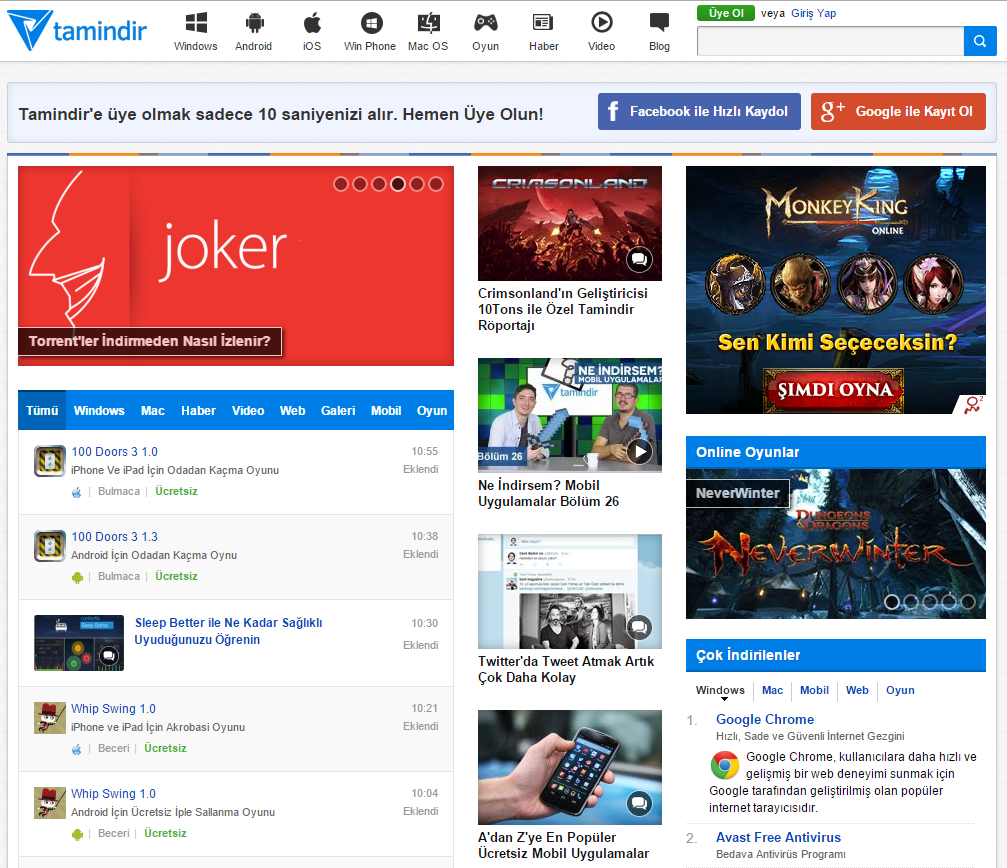The height and width of the screenshot is (868, 1007).
Task: Click the Bulmaca category under 100 Doors 3 1.0
Action: pyautogui.click(x=119, y=491)
